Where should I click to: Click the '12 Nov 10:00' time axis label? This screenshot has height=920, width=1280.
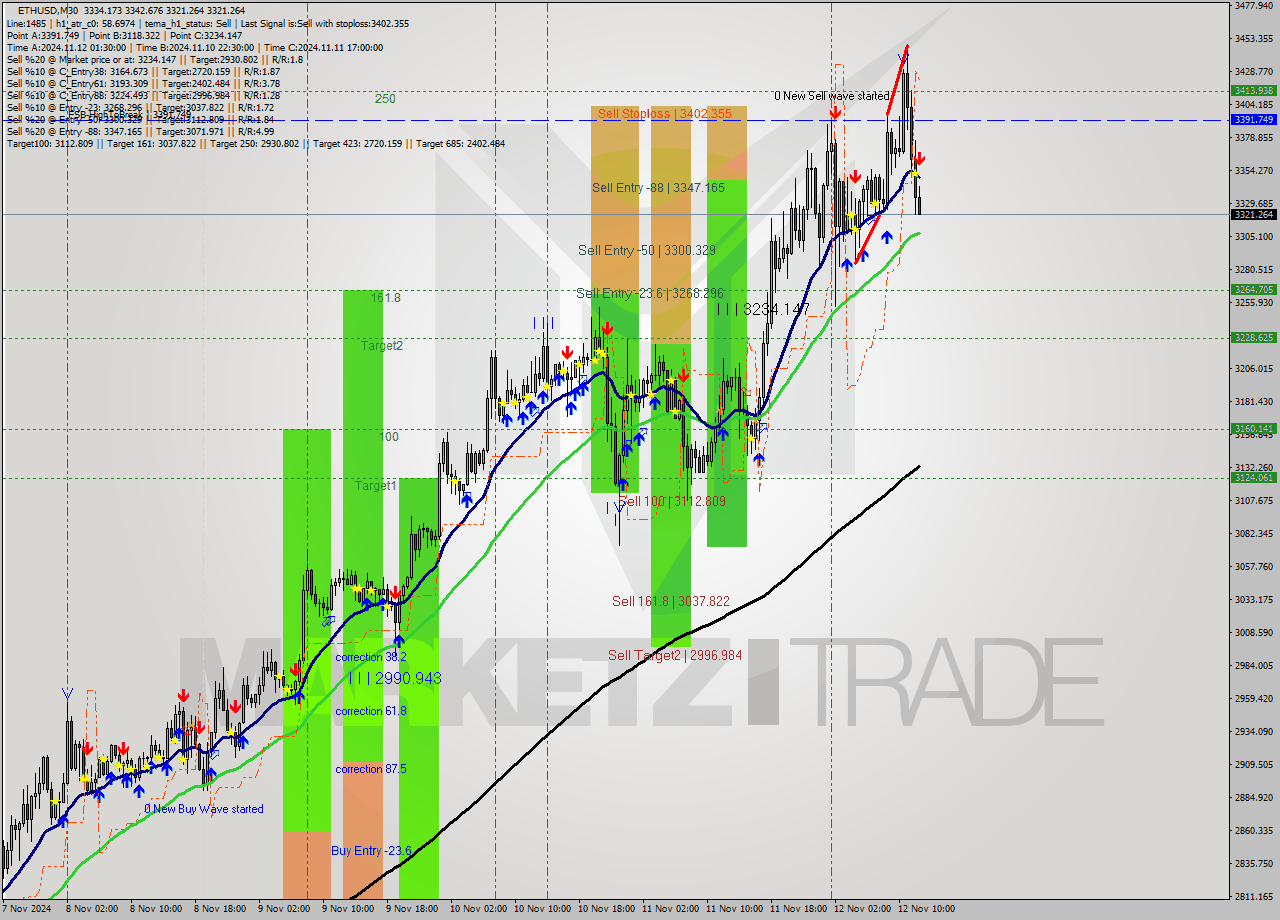(925, 909)
